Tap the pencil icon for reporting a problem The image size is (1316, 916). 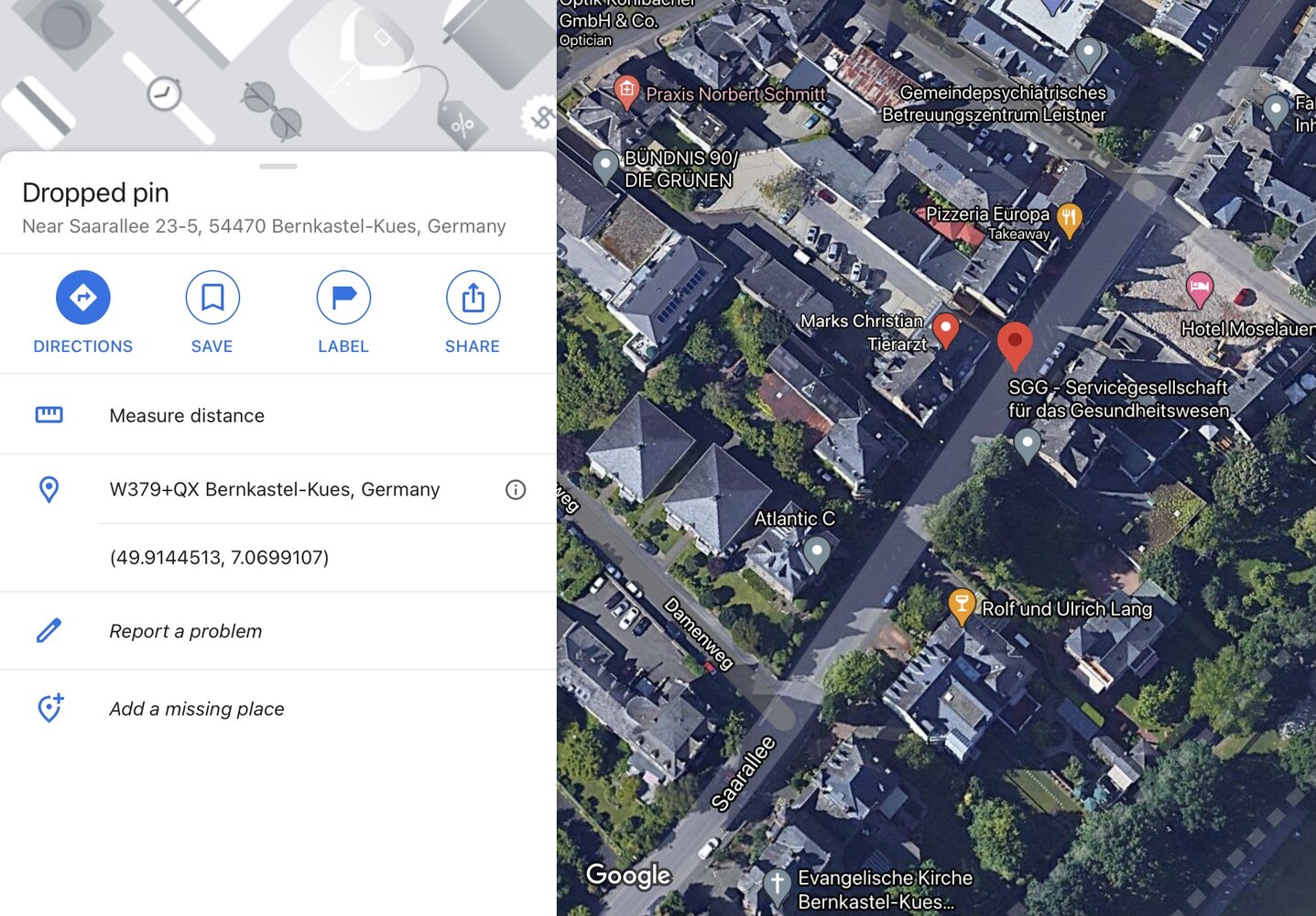(49, 631)
